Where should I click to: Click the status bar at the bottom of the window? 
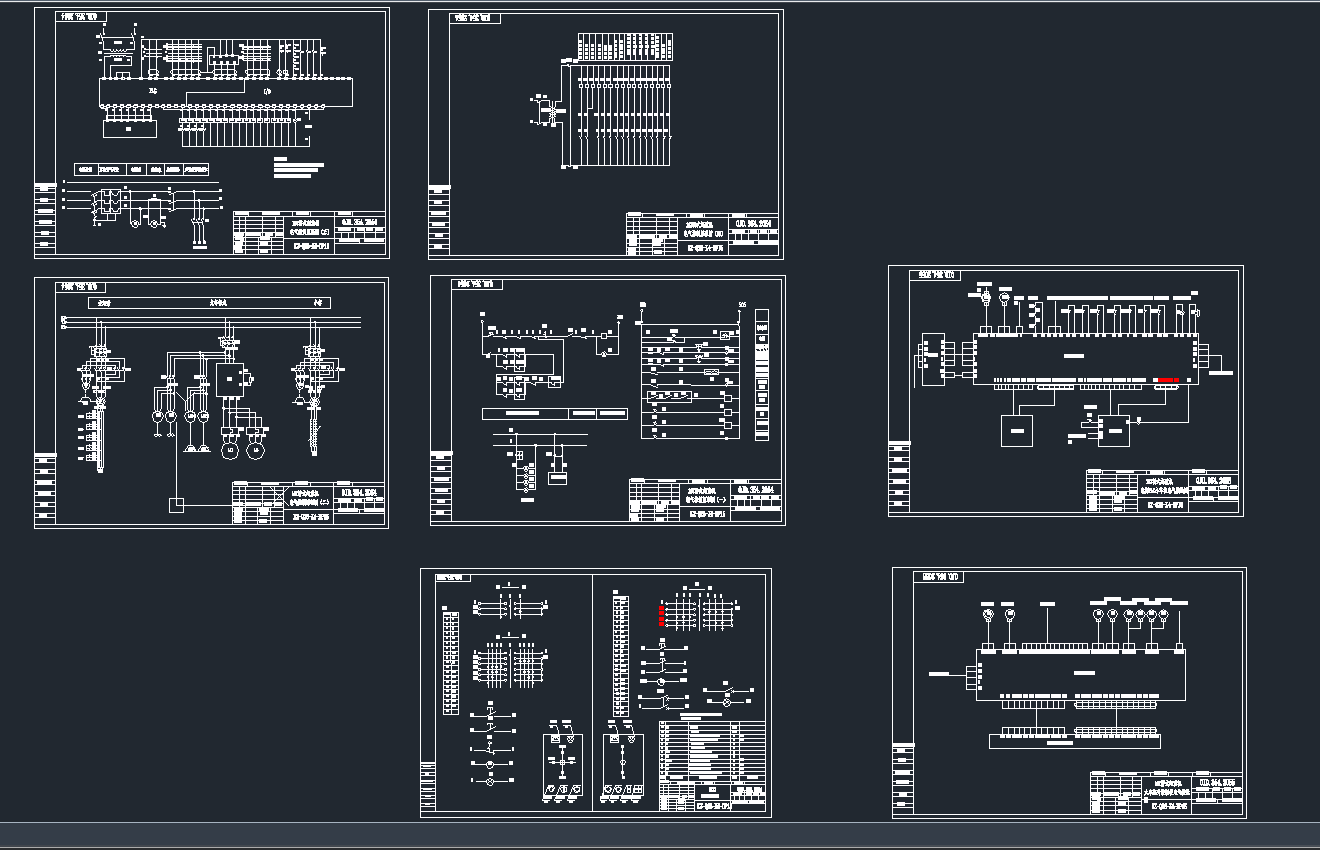click(660, 835)
